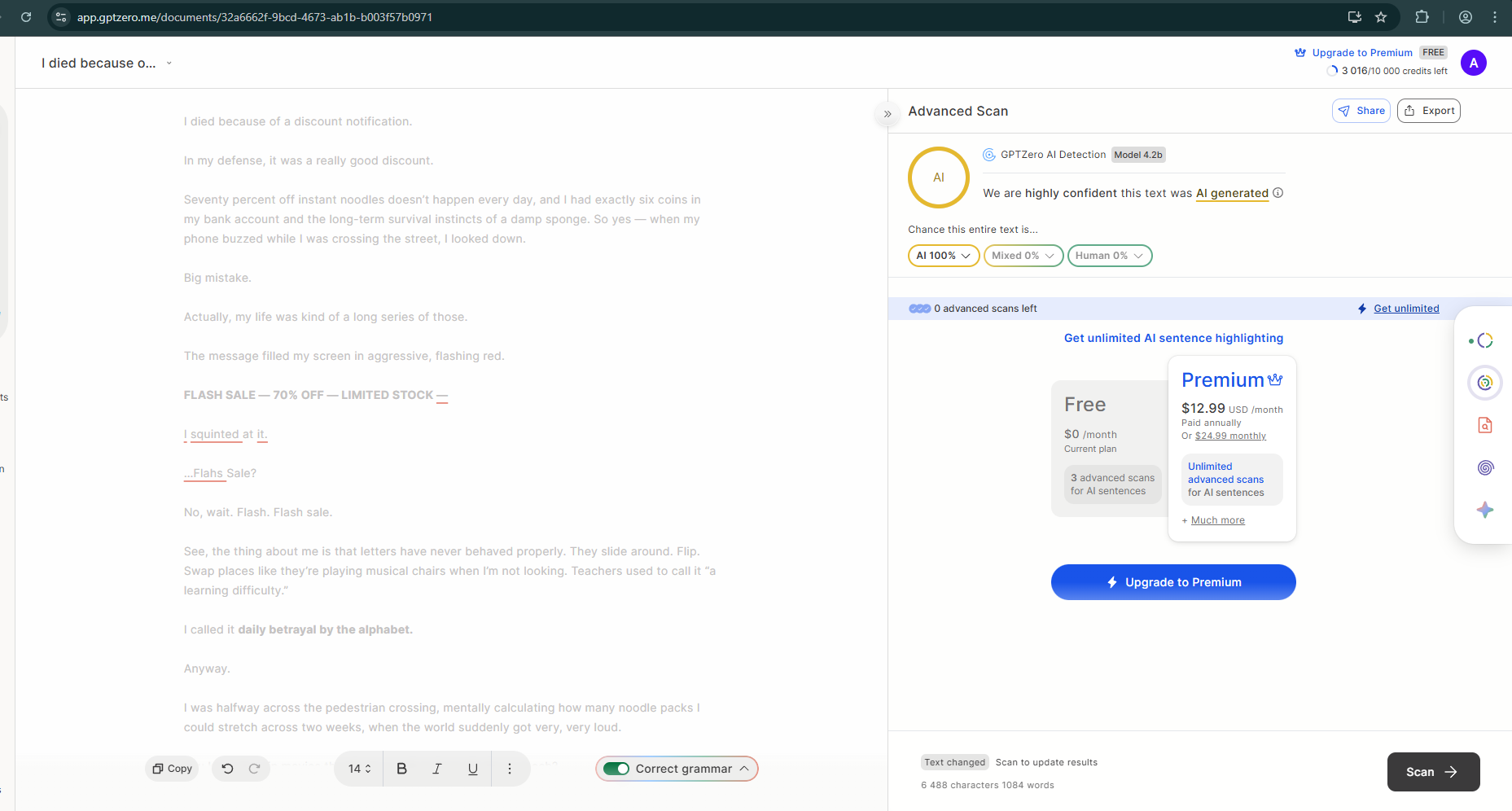
Task: Change font size with the 14 stepper
Action: pyautogui.click(x=360, y=769)
